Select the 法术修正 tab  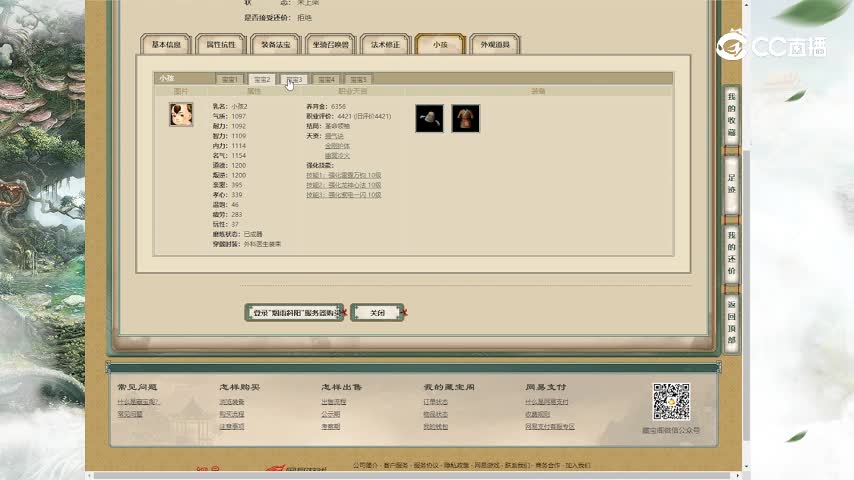point(385,45)
